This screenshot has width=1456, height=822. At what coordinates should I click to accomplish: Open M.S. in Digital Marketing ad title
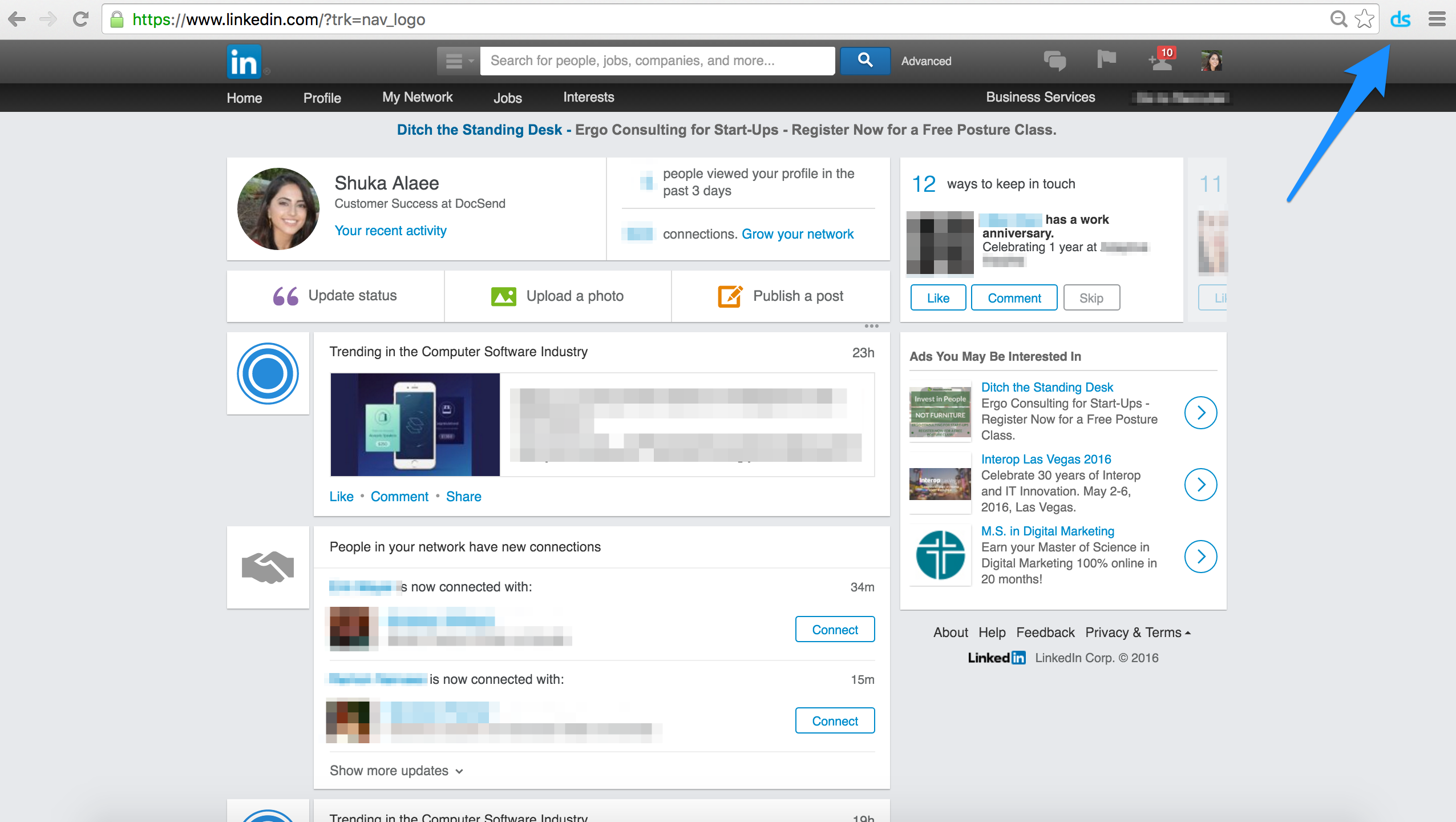click(1047, 531)
